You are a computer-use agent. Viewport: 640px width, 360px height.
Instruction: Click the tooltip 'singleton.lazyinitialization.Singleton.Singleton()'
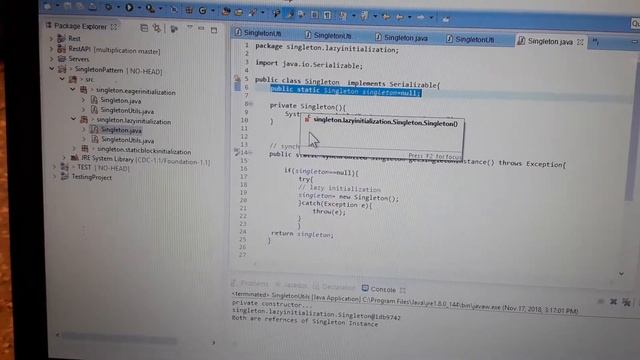(x=385, y=122)
